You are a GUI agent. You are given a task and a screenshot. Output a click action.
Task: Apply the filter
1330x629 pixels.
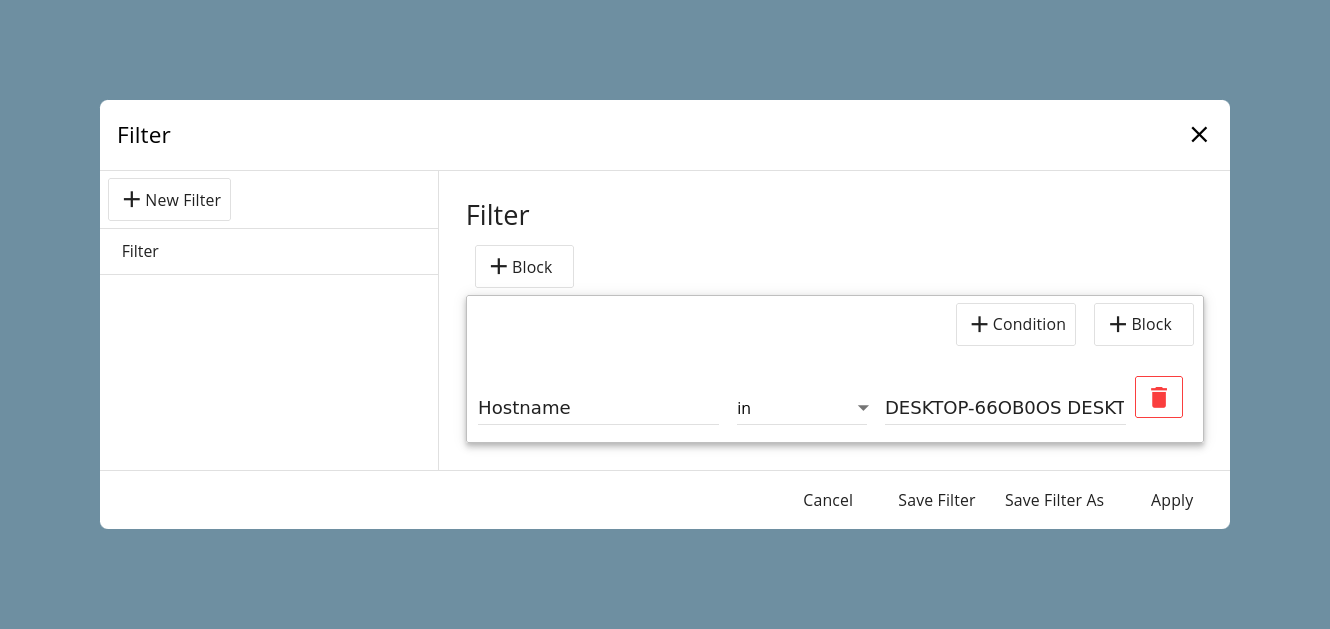[x=1172, y=500]
